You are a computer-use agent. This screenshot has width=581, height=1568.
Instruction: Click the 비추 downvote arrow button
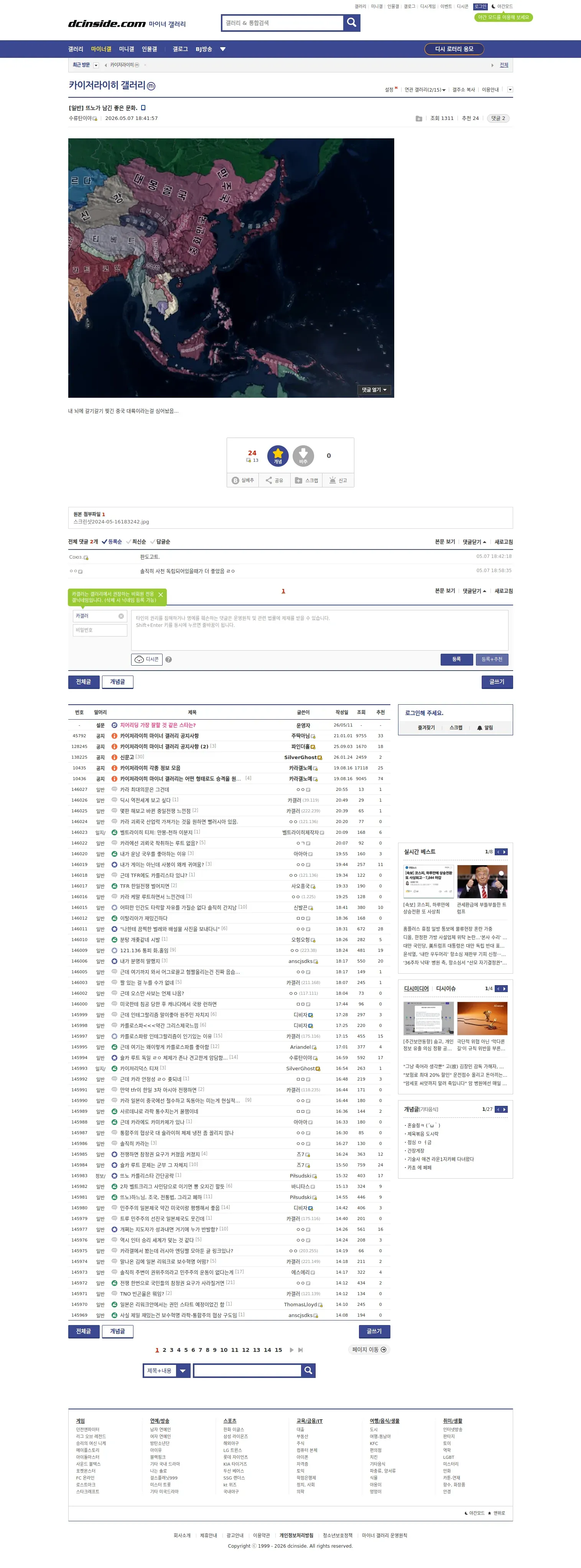tap(303, 455)
